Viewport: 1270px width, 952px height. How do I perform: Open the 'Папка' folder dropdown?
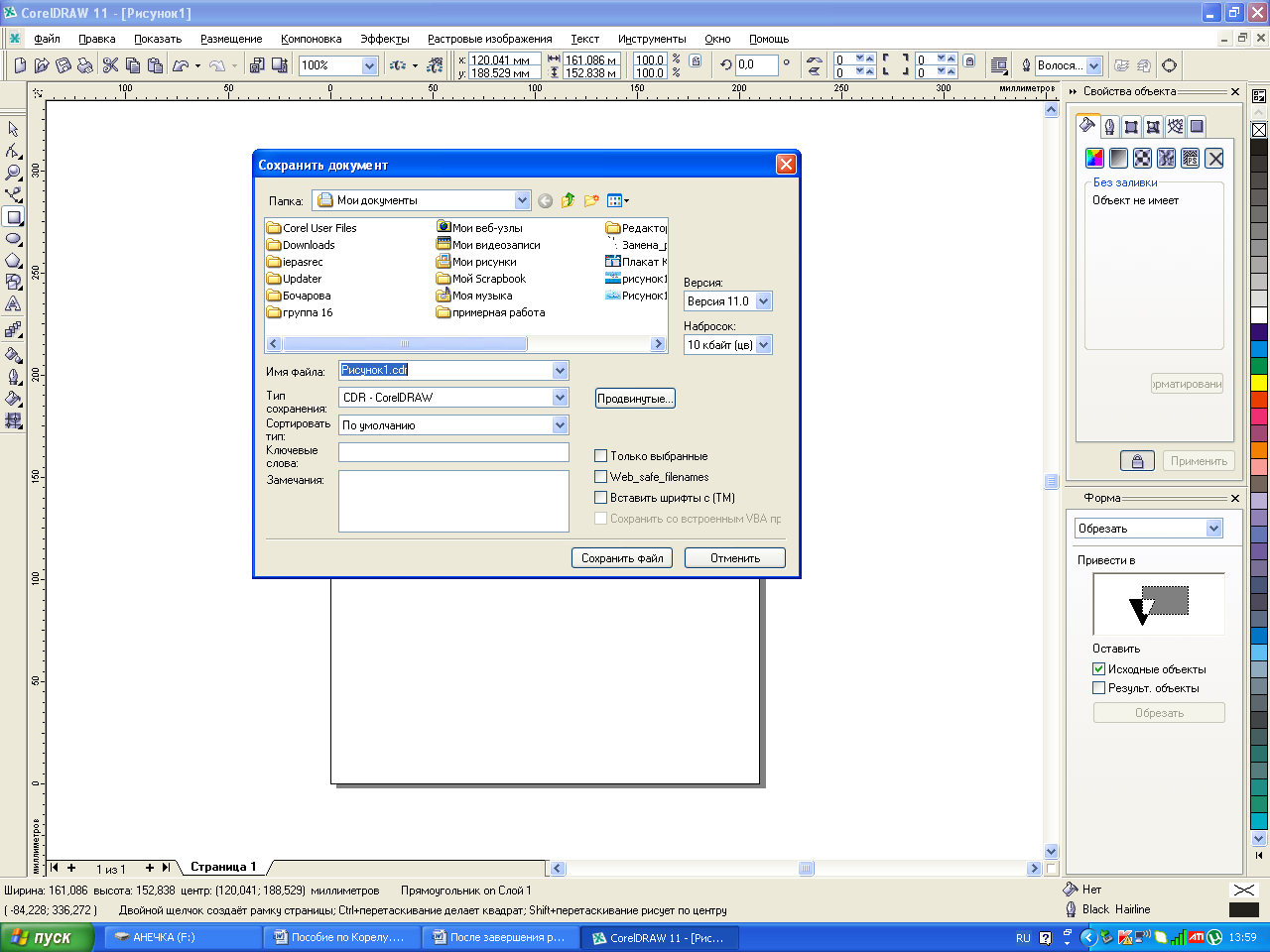(x=523, y=200)
